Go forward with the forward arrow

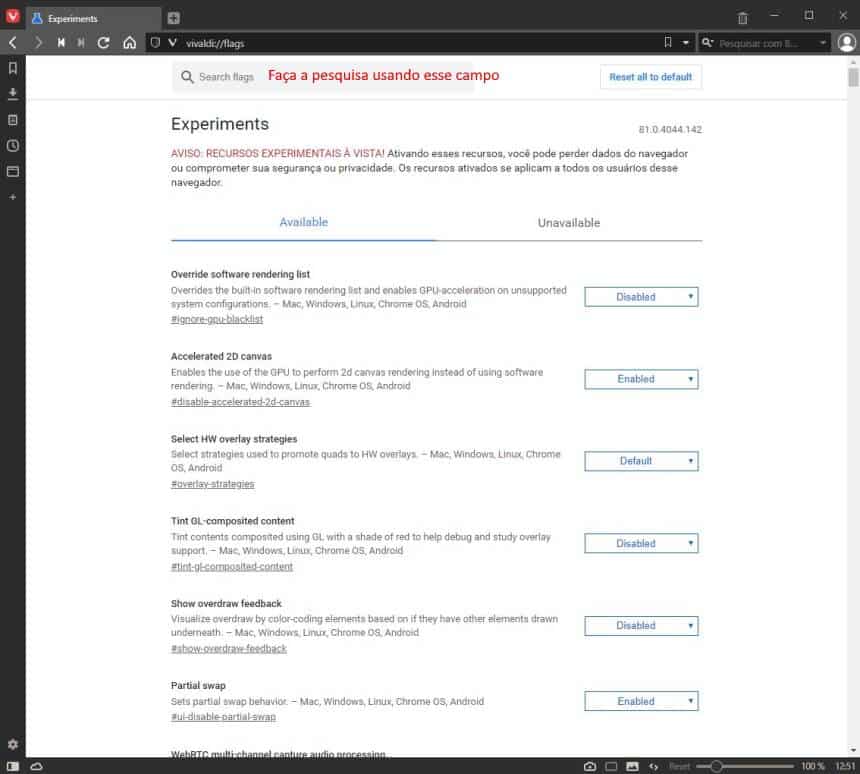click(x=38, y=42)
